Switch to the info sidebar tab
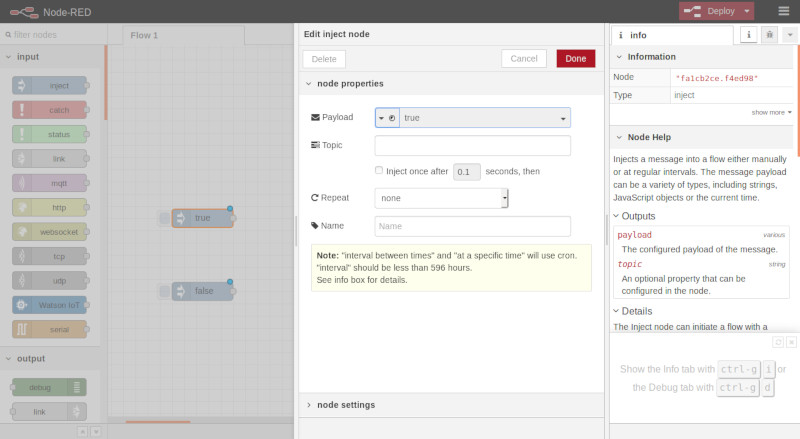The height and width of the screenshot is (439, 800). point(672,35)
